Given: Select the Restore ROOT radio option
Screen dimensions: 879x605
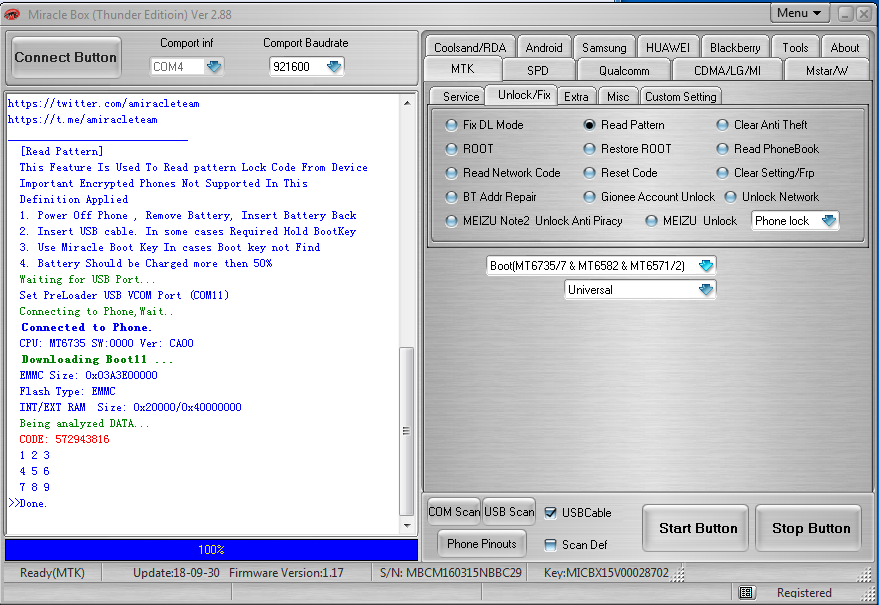Looking at the screenshot, I should click(x=589, y=149).
